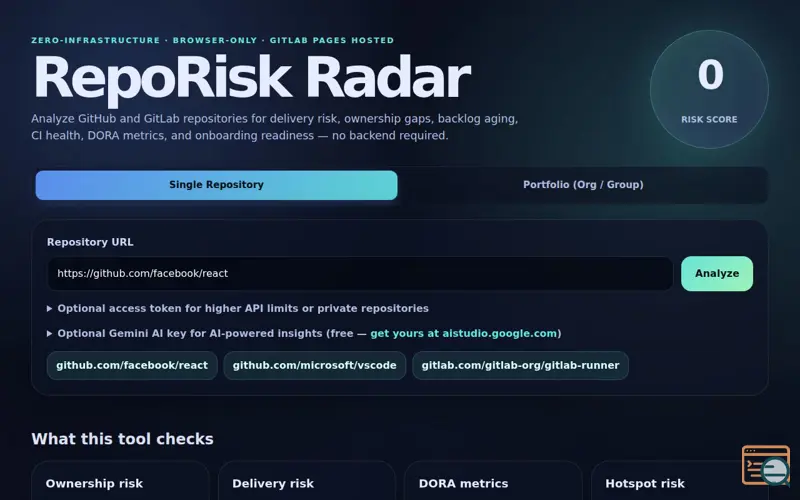Viewport: 800px width, 500px height.
Task: Select the Ownership risk card
Action: click(120, 482)
